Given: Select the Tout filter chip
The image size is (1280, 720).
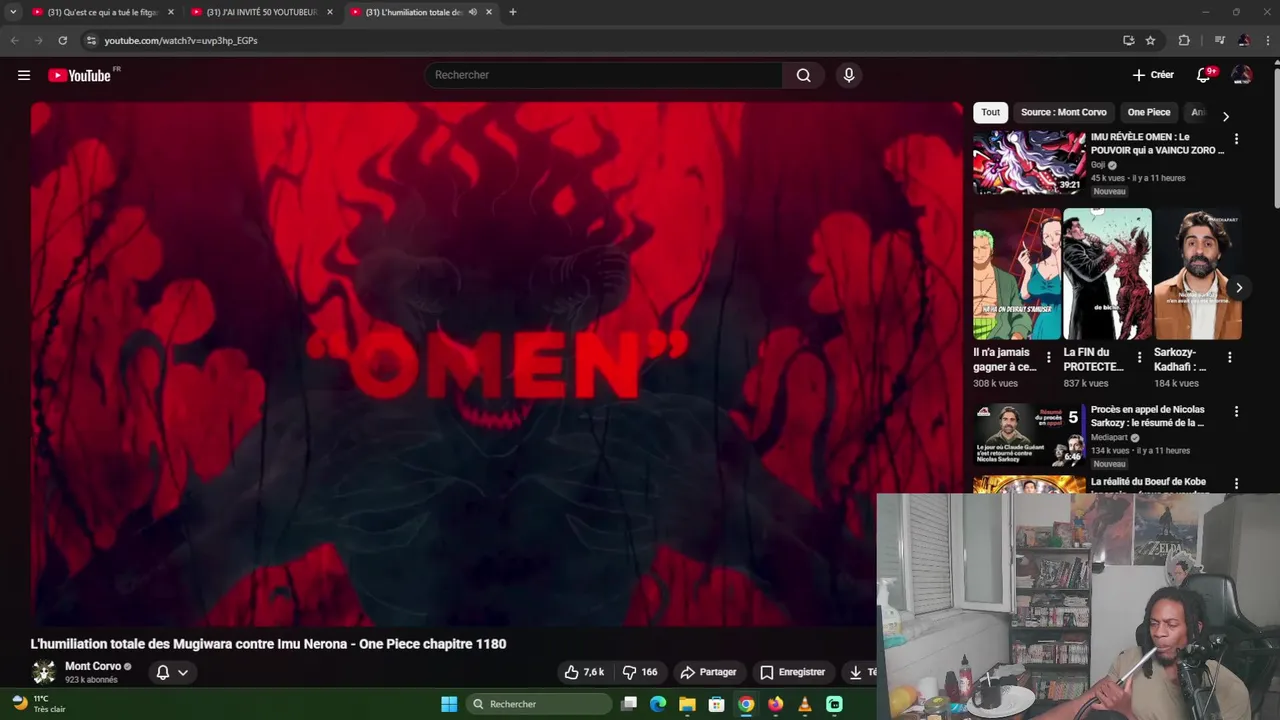Looking at the screenshot, I should click(x=990, y=112).
